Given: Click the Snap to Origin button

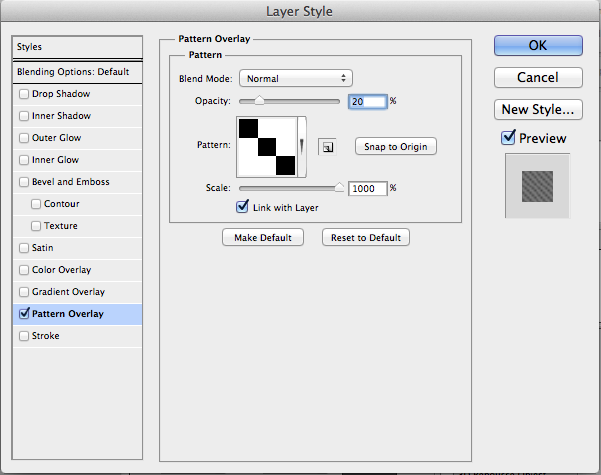Looking at the screenshot, I should click(x=396, y=146).
